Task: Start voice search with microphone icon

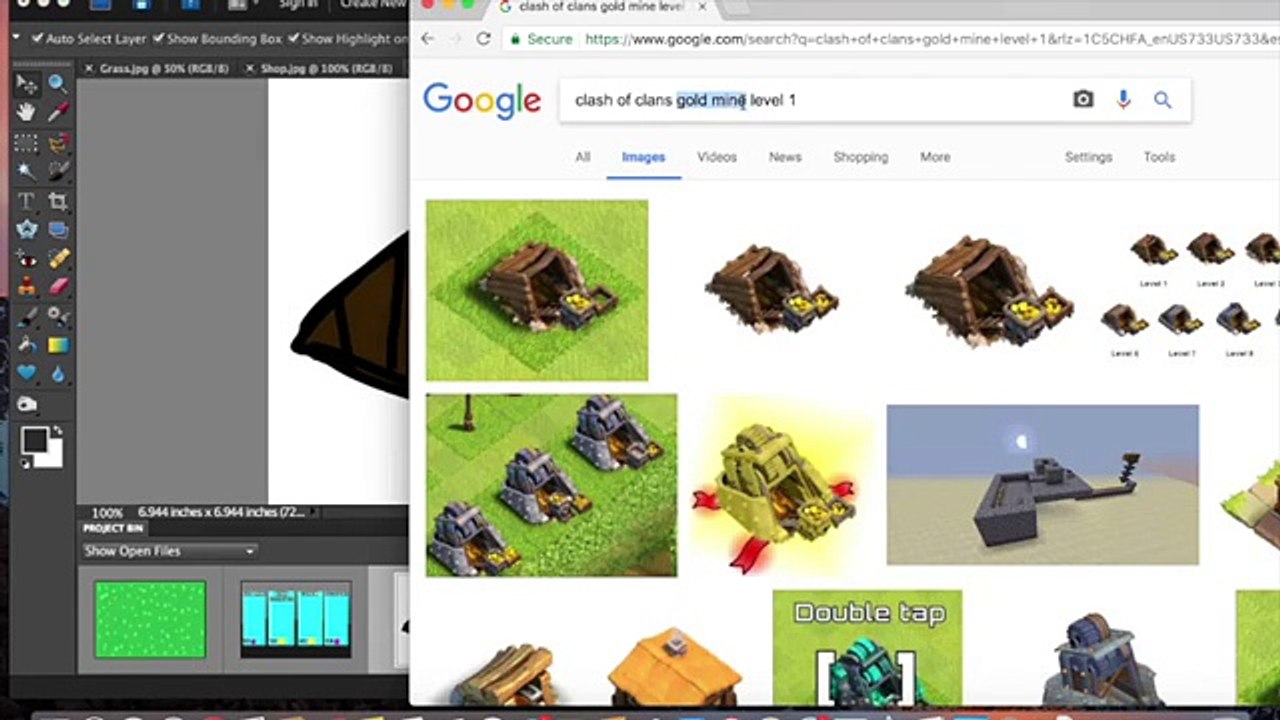Action: pos(1123,99)
